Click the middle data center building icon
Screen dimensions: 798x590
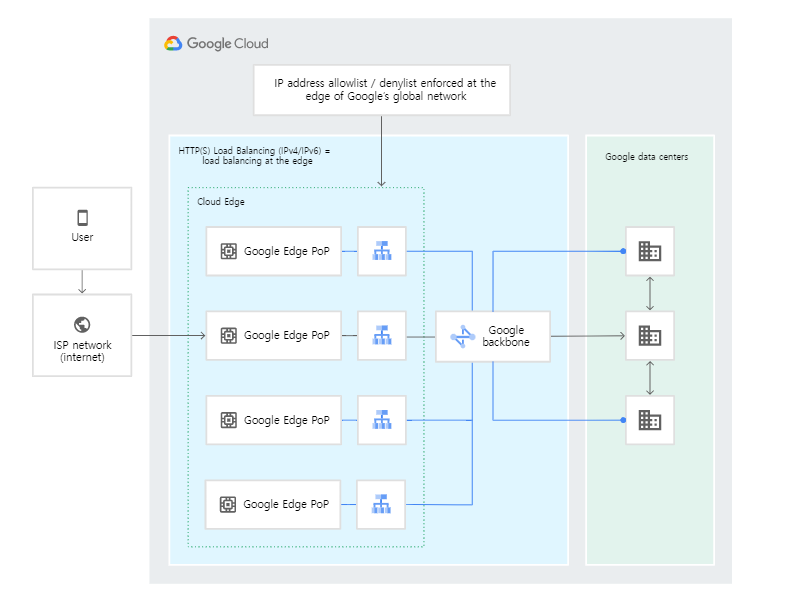pyautogui.click(x=650, y=335)
